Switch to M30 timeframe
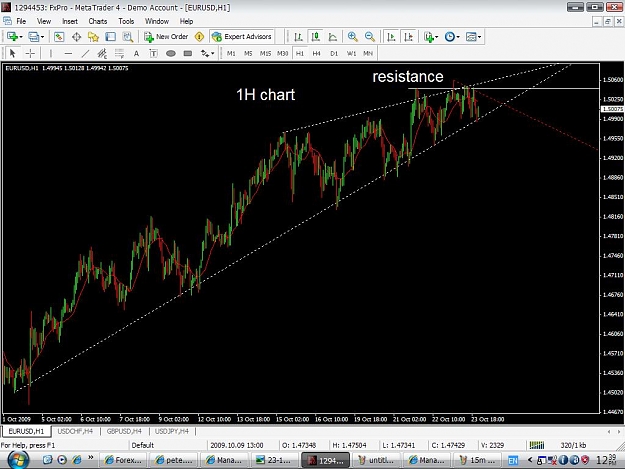Viewport: 625px width, 469px height. (x=283, y=53)
